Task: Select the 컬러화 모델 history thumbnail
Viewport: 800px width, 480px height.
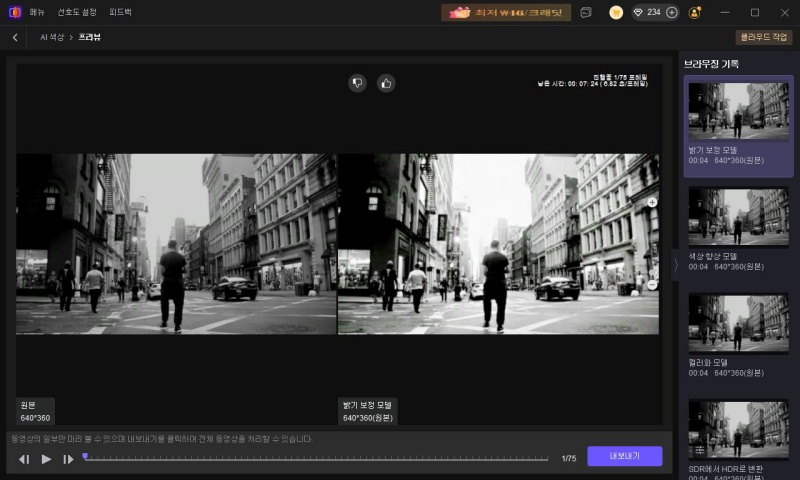Action: [x=738, y=323]
